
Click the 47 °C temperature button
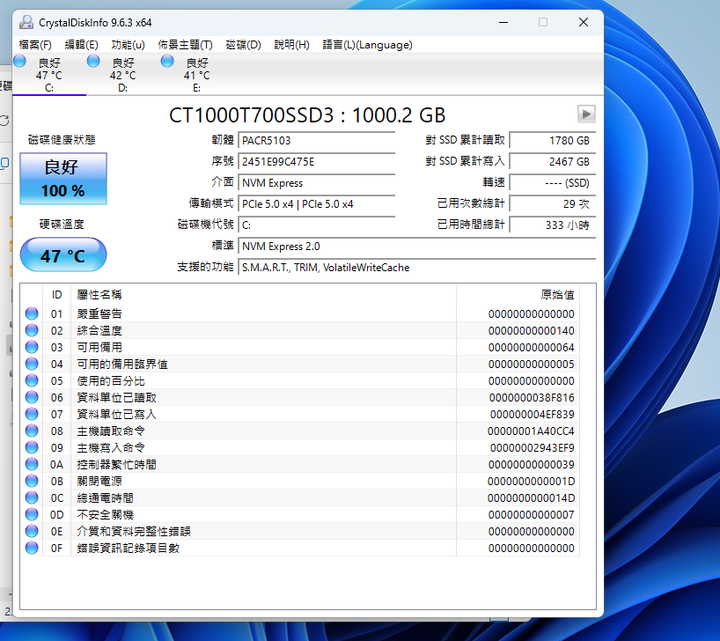[63, 255]
